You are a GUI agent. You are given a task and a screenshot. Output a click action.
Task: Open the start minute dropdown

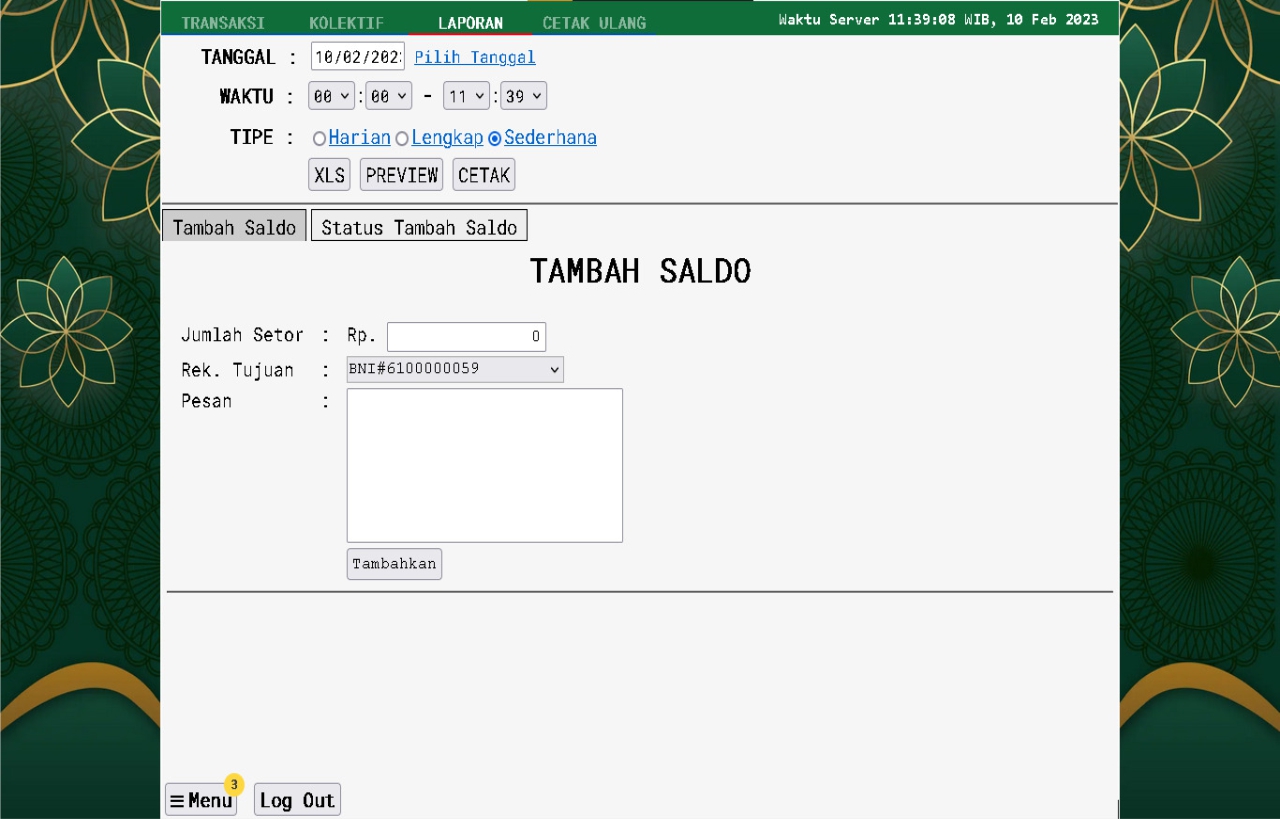[x=389, y=96]
